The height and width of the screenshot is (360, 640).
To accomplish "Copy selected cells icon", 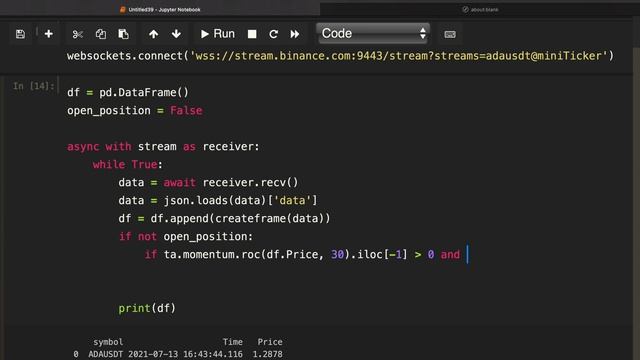I will click(x=100, y=34).
